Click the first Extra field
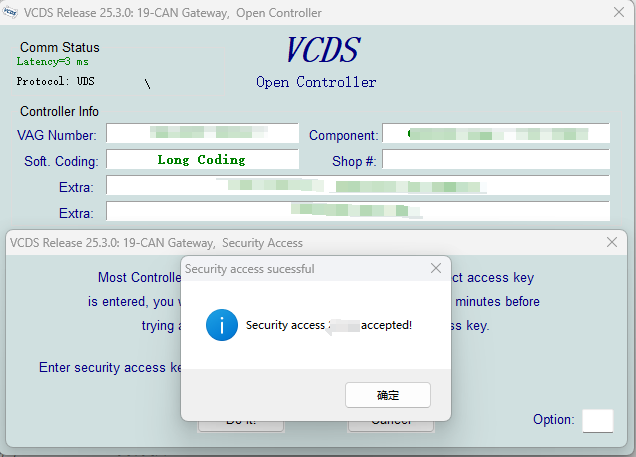 tap(357, 186)
